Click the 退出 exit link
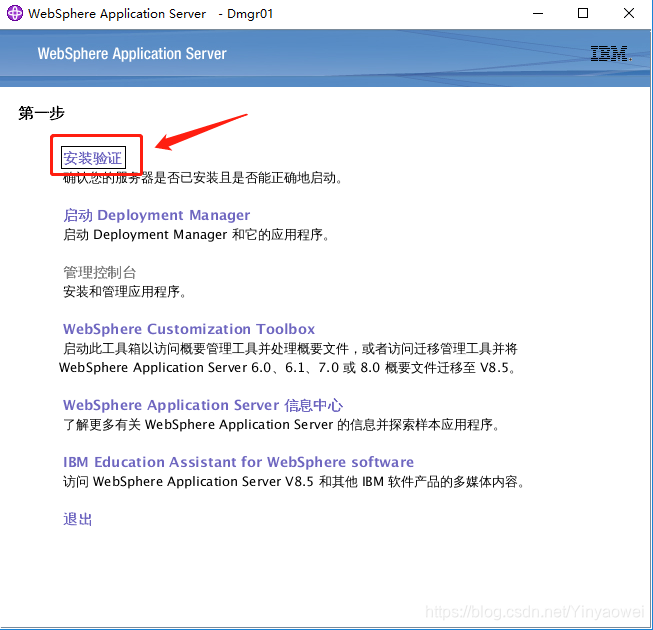 click(x=77, y=519)
